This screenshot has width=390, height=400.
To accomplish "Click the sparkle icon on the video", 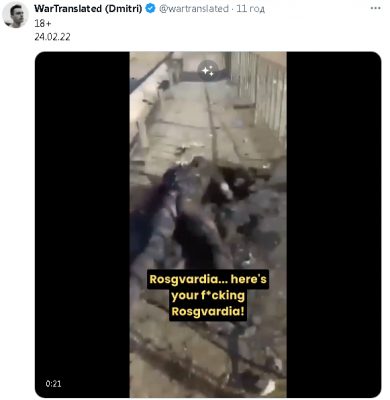I will (x=208, y=71).
